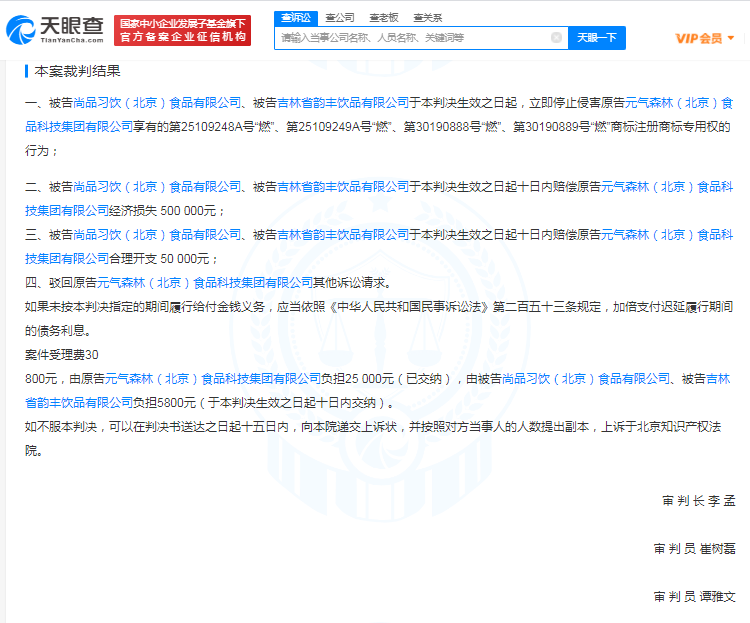Open 尚品习饮（北京）食品有限公司 link in item 二
Image resolution: width=750 pixels, height=623 pixels.
(157, 187)
